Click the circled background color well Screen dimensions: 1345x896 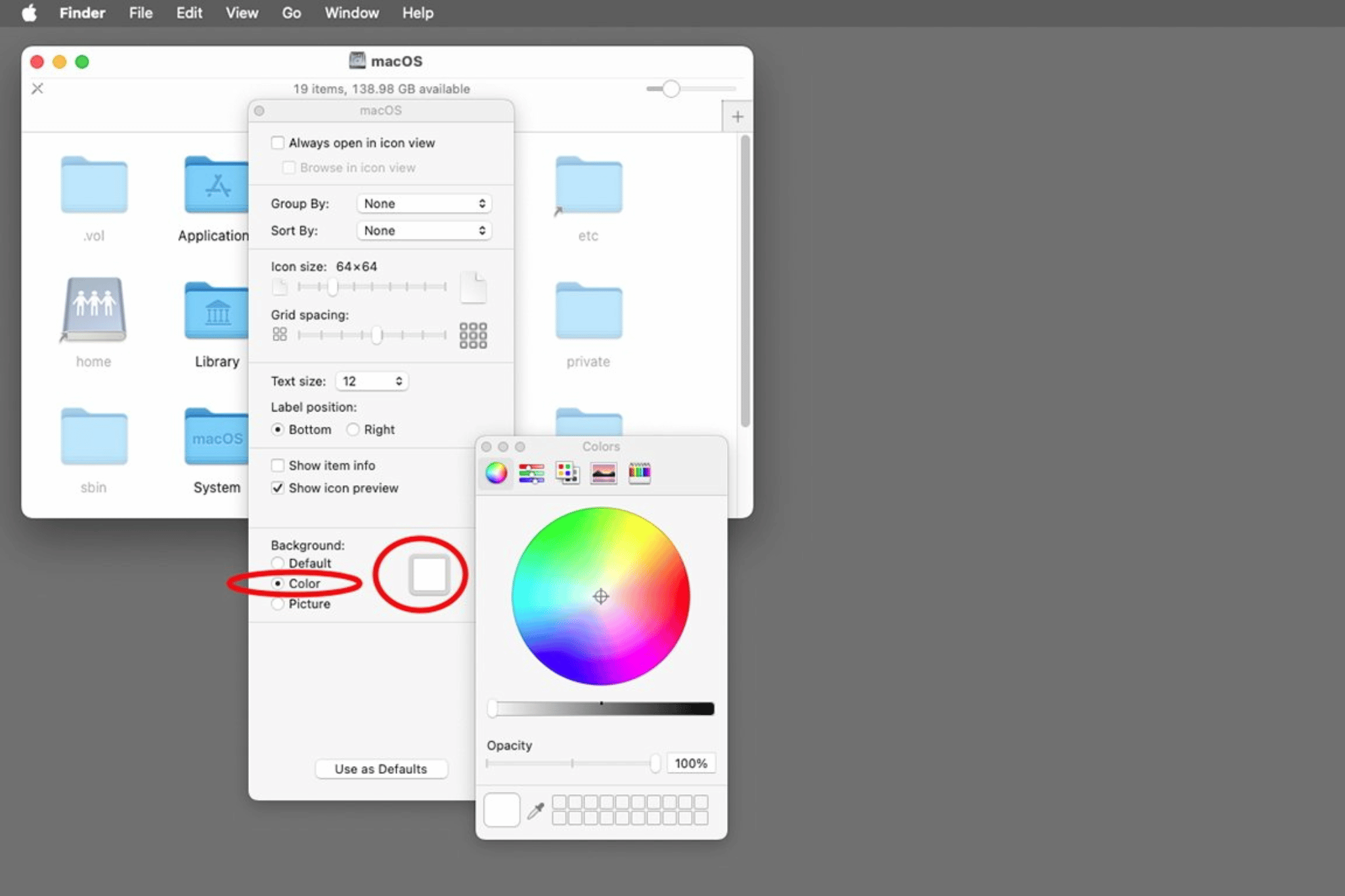428,574
